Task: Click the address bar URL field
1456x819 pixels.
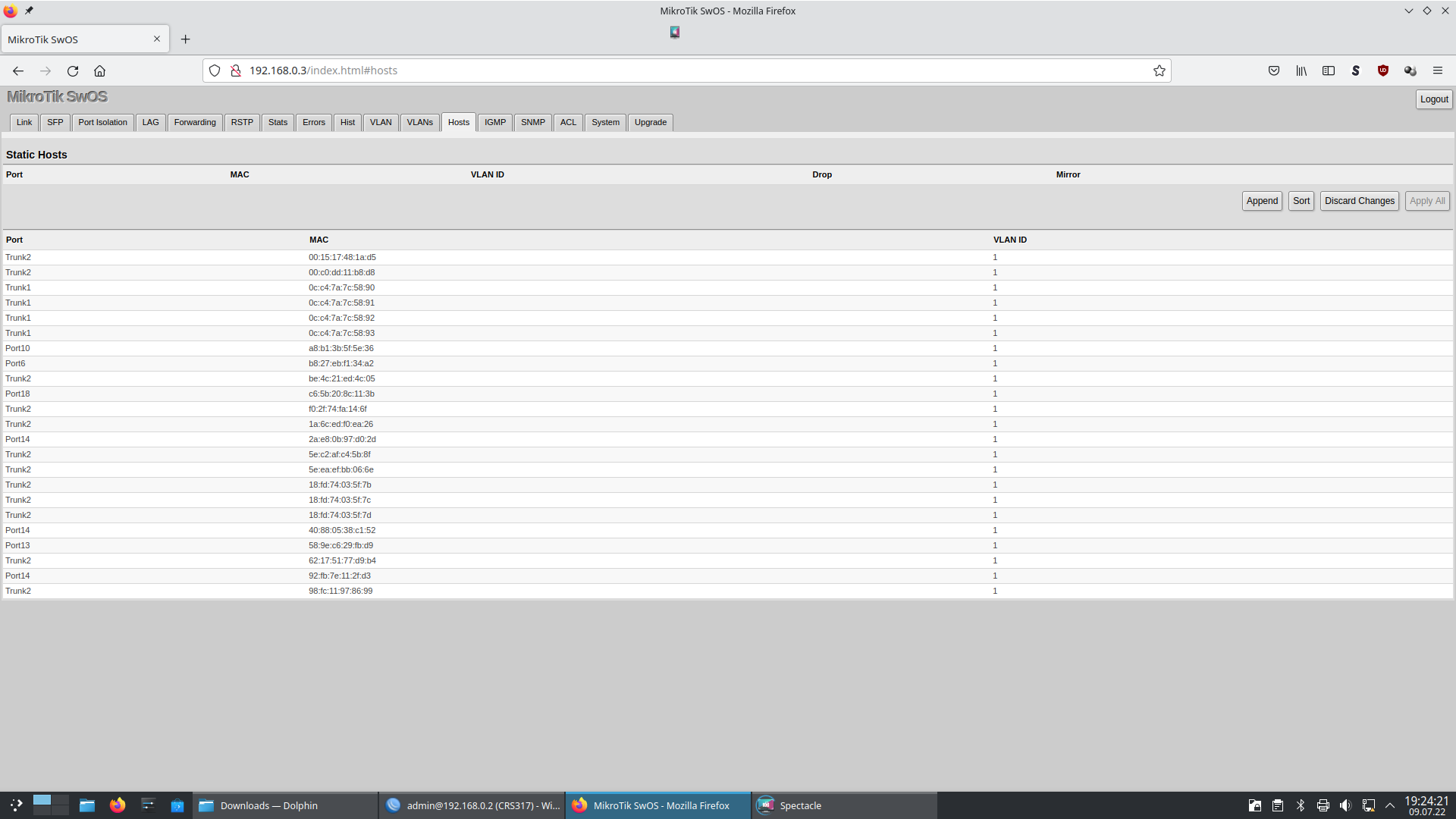Action: pos(682,71)
